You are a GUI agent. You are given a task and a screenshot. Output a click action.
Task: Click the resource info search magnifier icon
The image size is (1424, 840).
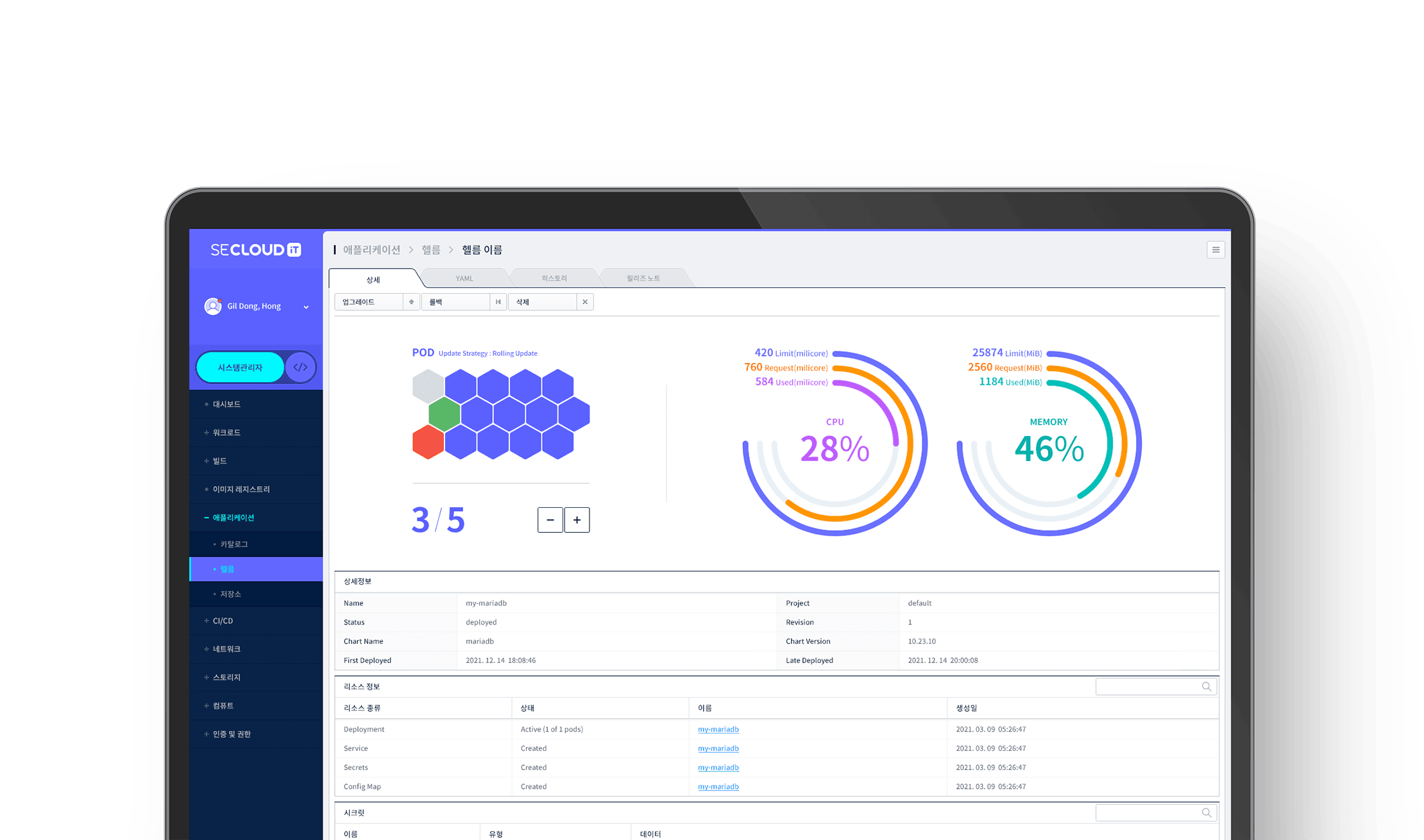tap(1206, 687)
